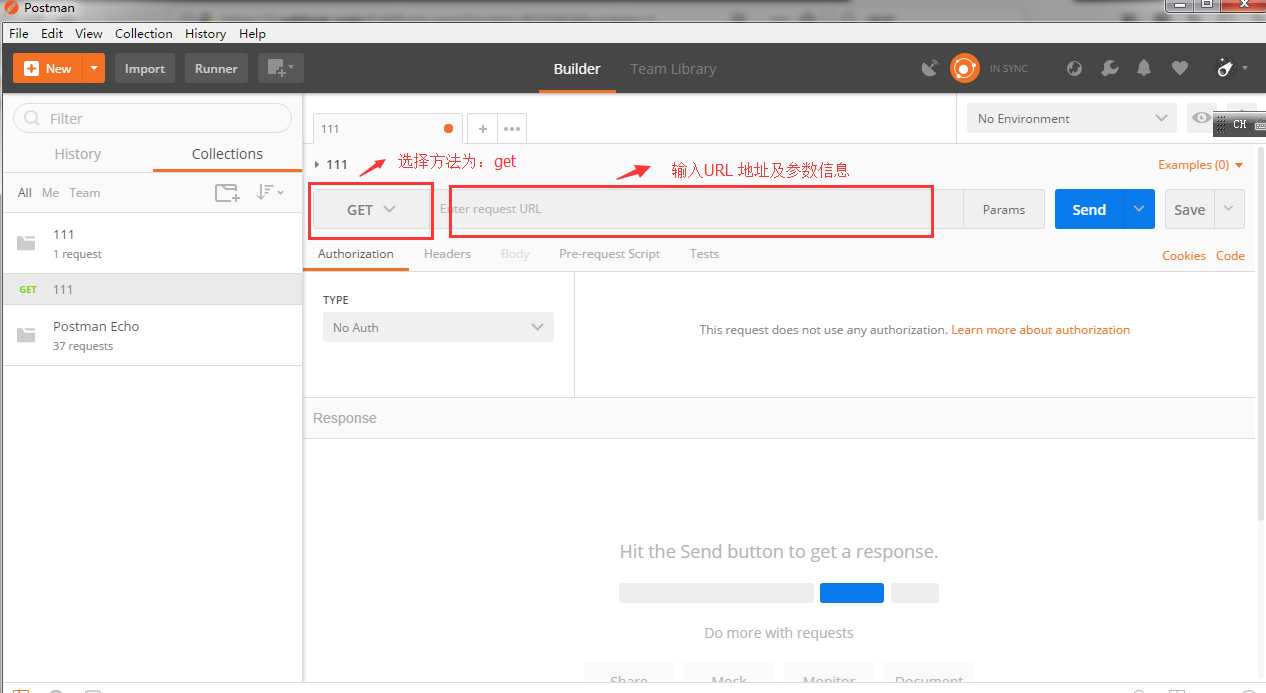Viewport: 1266px width, 693px height.
Task: Switch to the Pre-request Script tab
Action: 609,254
